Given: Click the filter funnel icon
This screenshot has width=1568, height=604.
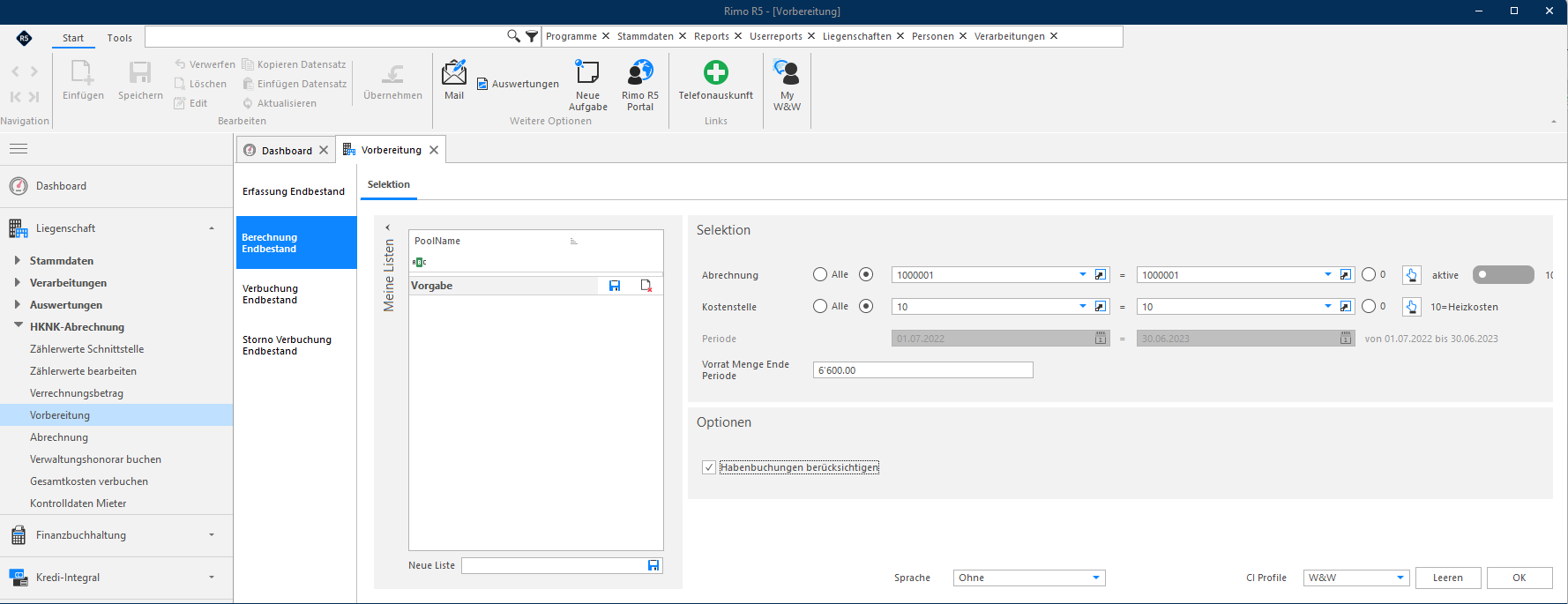Looking at the screenshot, I should [x=532, y=36].
